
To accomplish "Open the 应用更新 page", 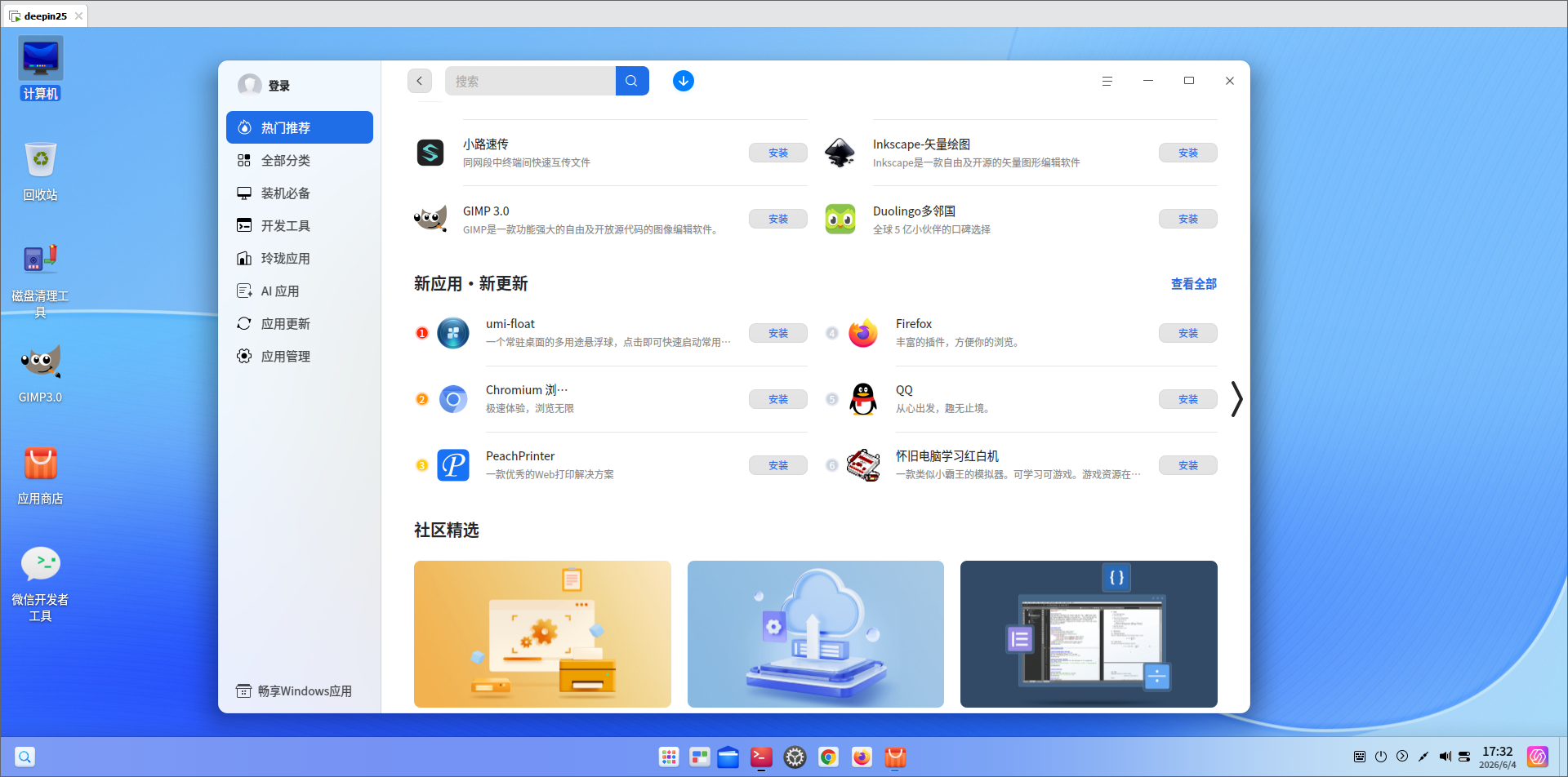I will coord(300,323).
